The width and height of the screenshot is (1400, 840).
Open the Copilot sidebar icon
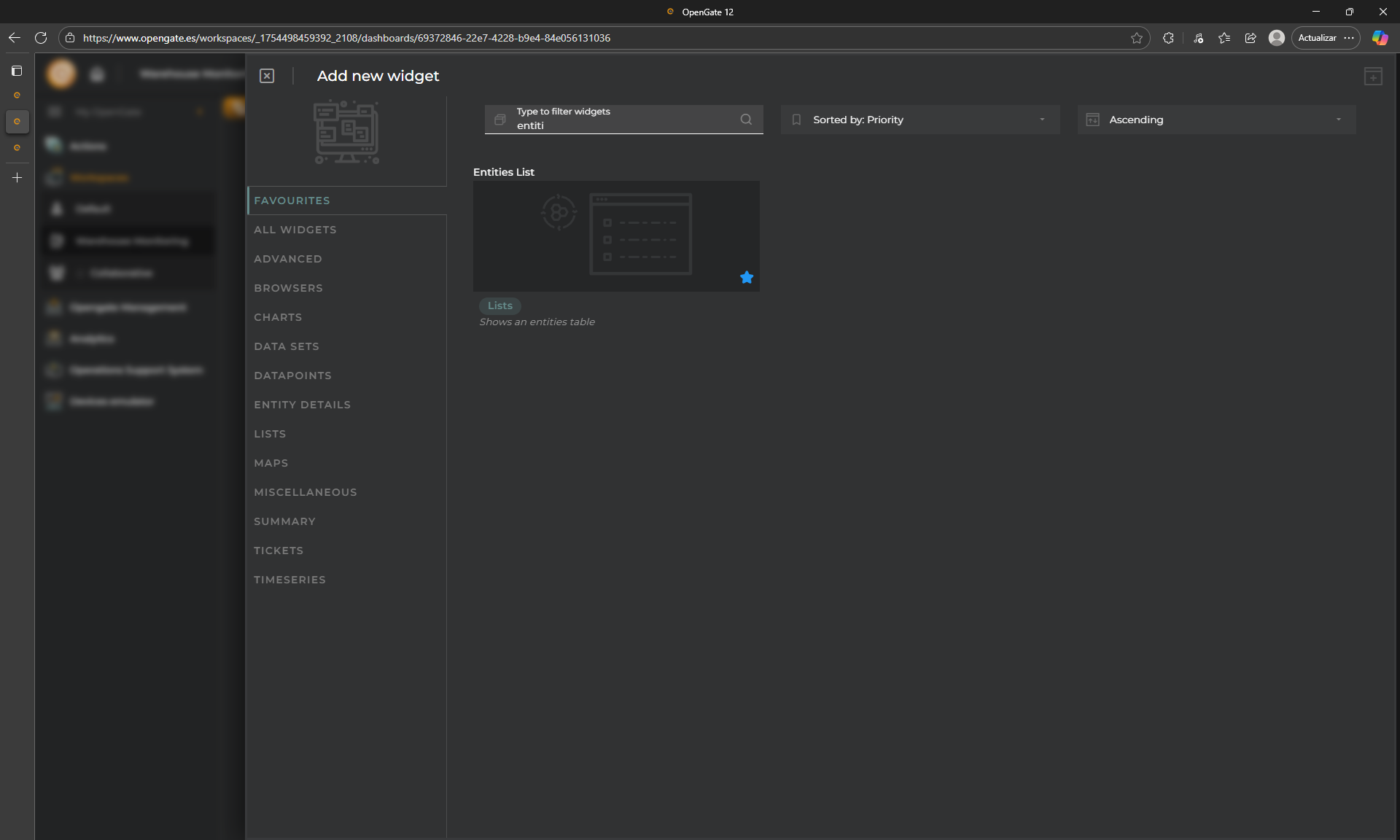[1380, 38]
